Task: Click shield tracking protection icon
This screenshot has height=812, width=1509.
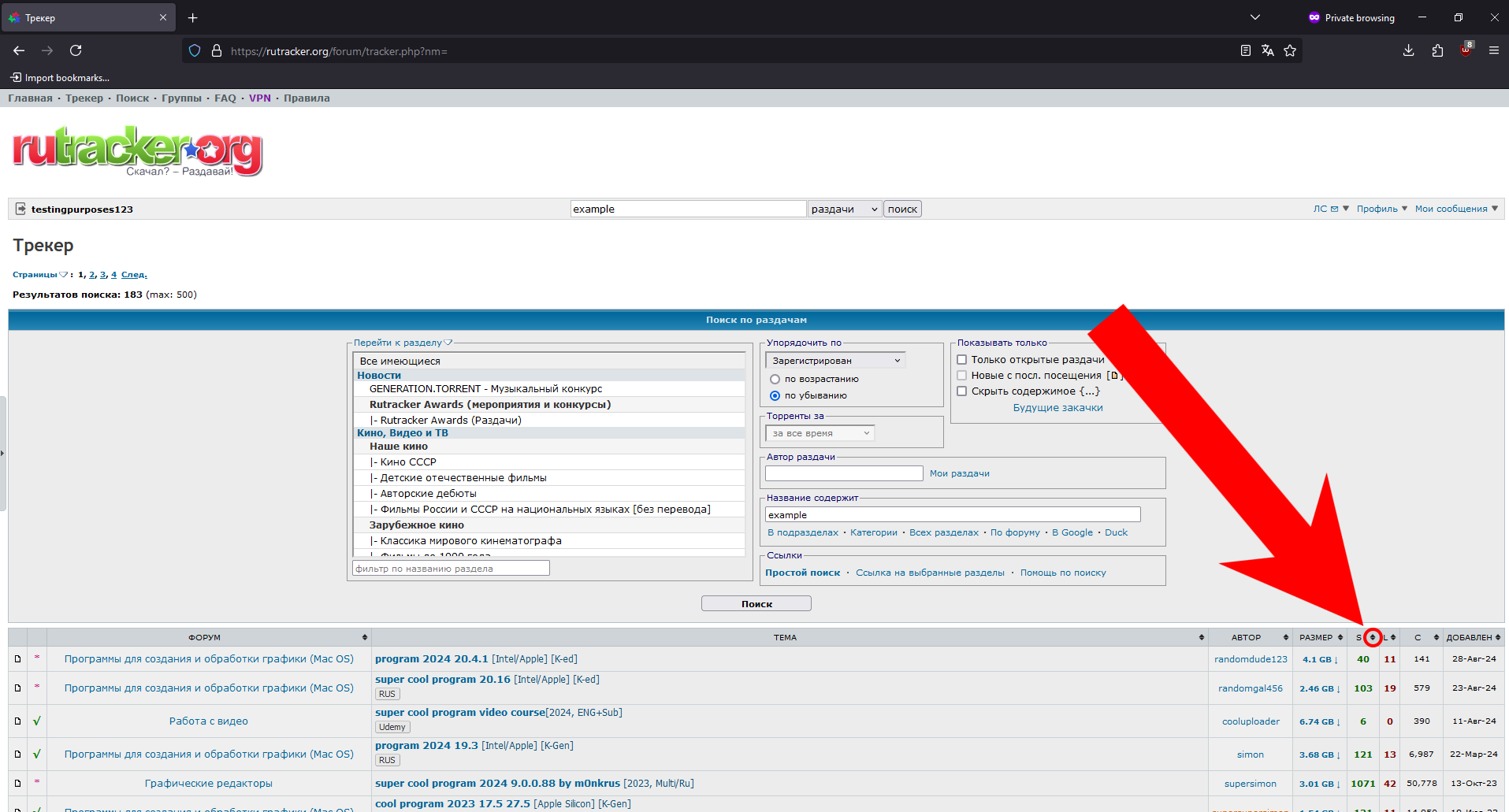Action: [195, 50]
